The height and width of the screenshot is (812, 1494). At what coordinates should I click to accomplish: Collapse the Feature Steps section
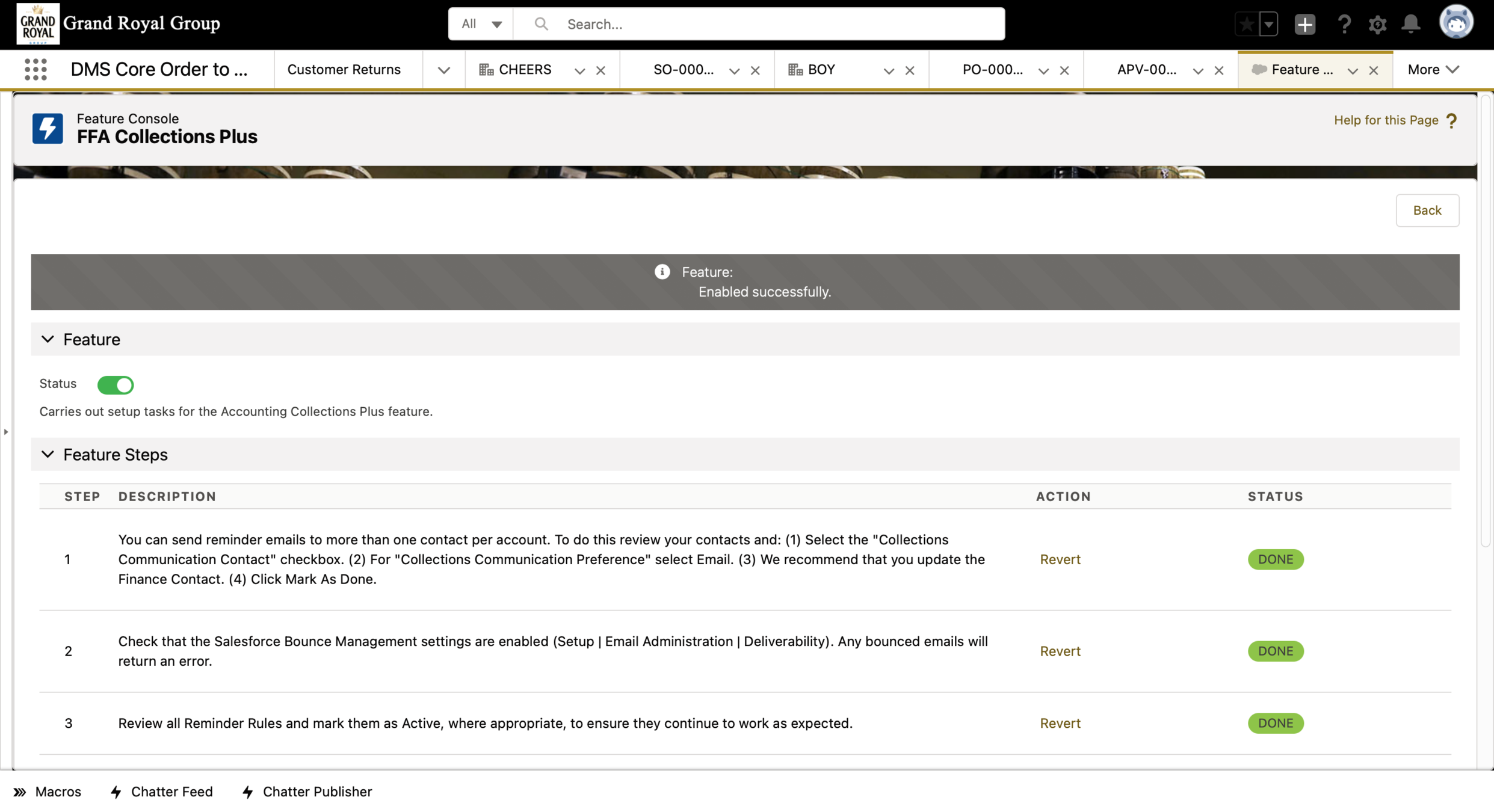(x=48, y=455)
